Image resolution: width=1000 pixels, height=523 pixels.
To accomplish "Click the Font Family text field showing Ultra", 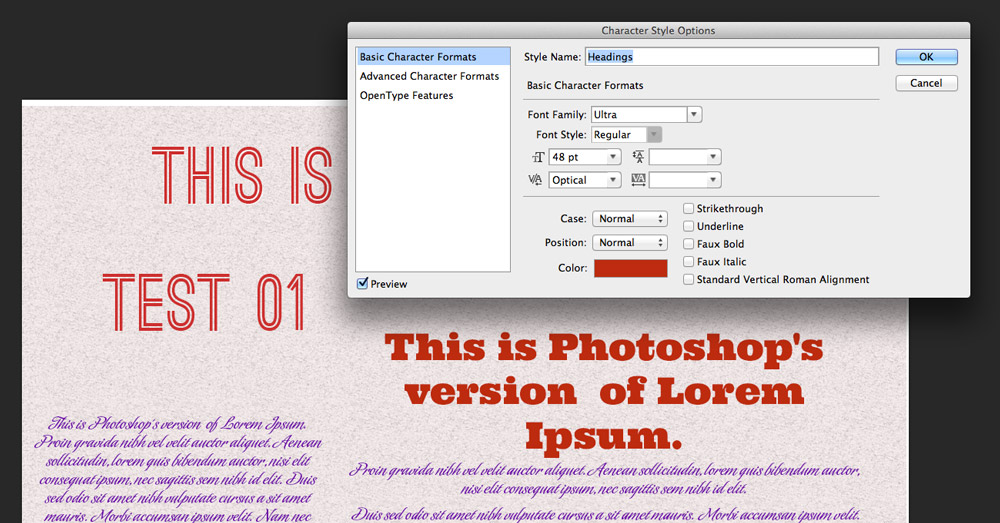I will (638, 115).
